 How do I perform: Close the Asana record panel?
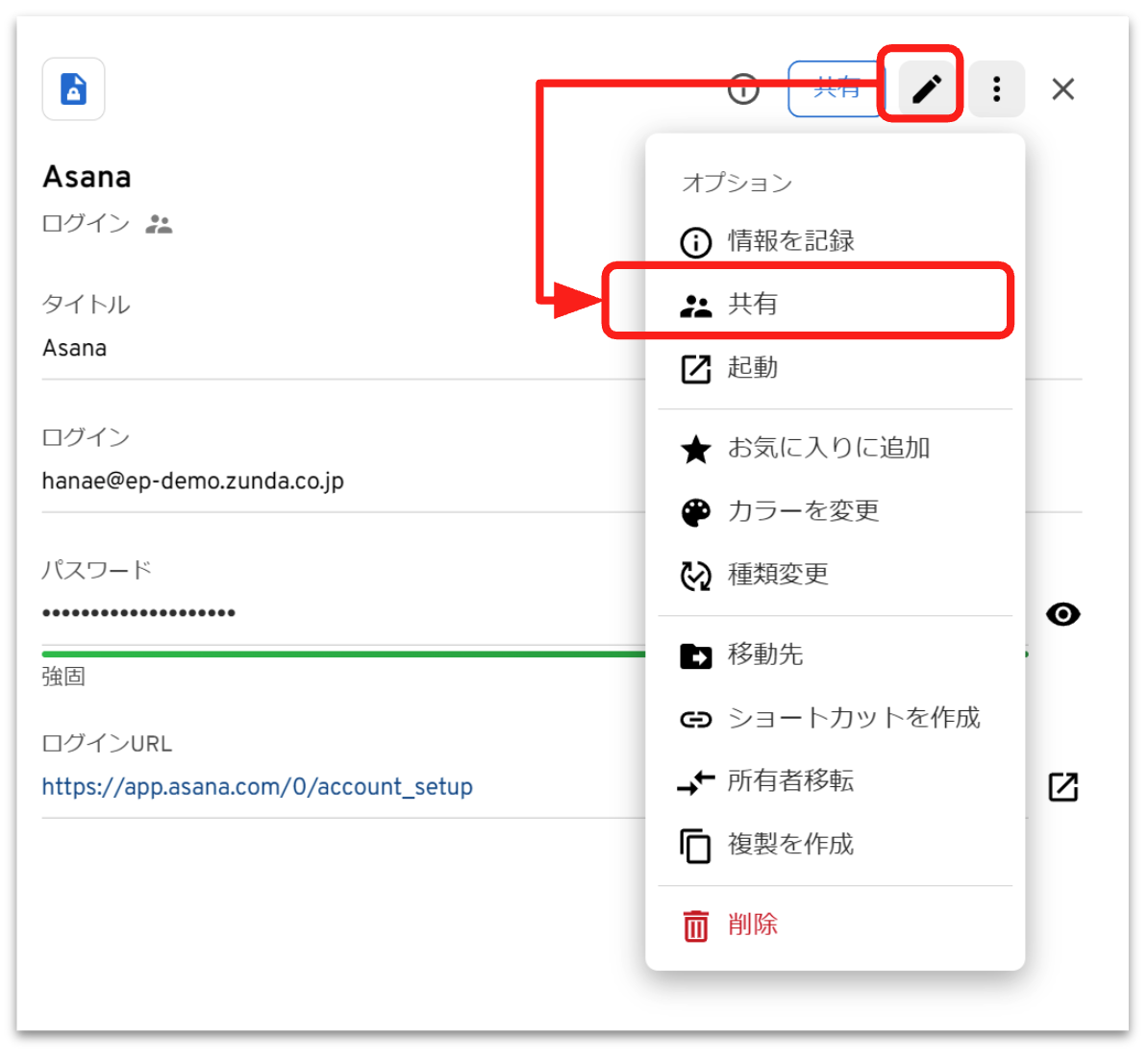(1062, 88)
